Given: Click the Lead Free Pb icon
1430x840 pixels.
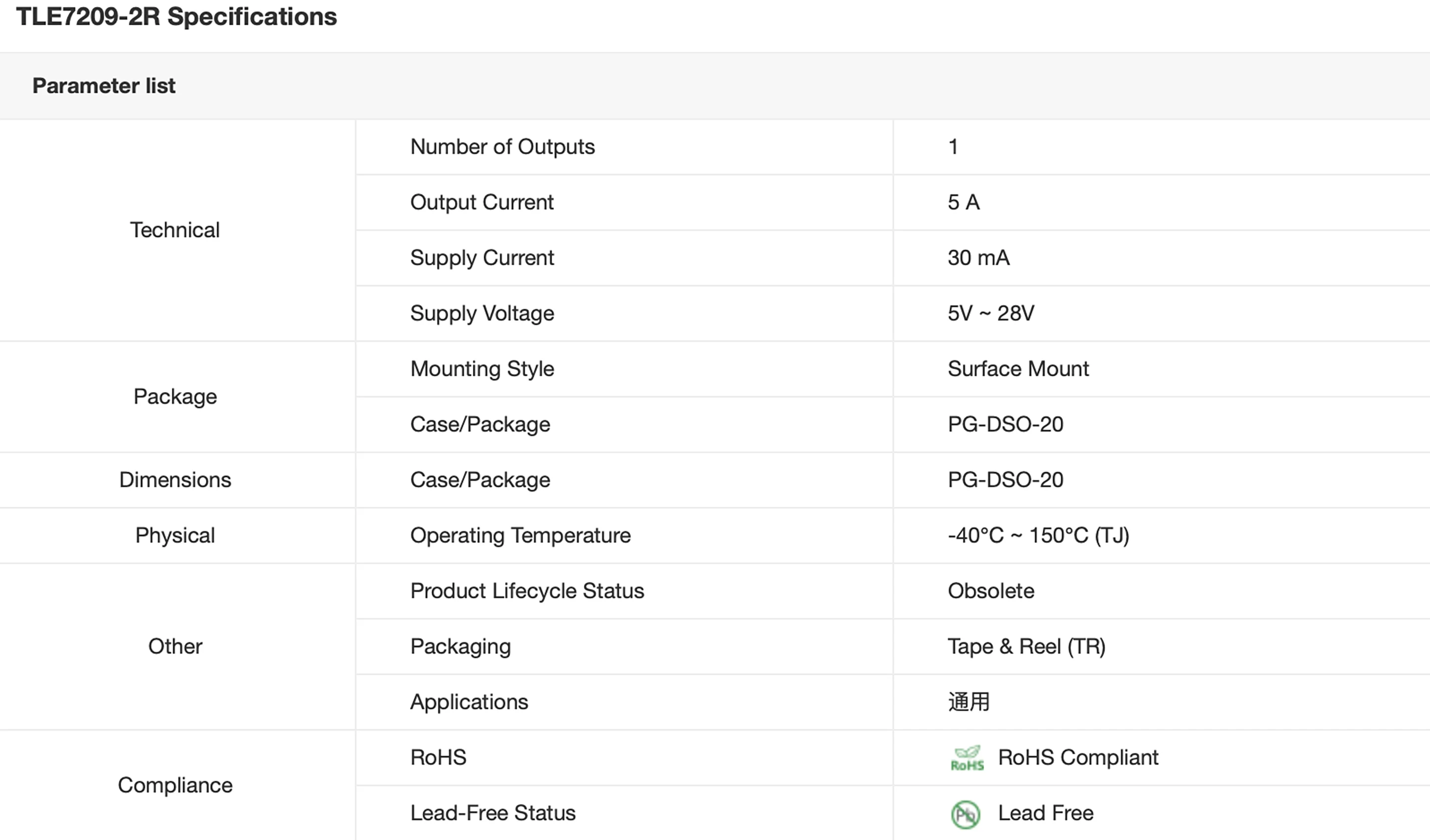Looking at the screenshot, I should pyautogui.click(x=965, y=814).
